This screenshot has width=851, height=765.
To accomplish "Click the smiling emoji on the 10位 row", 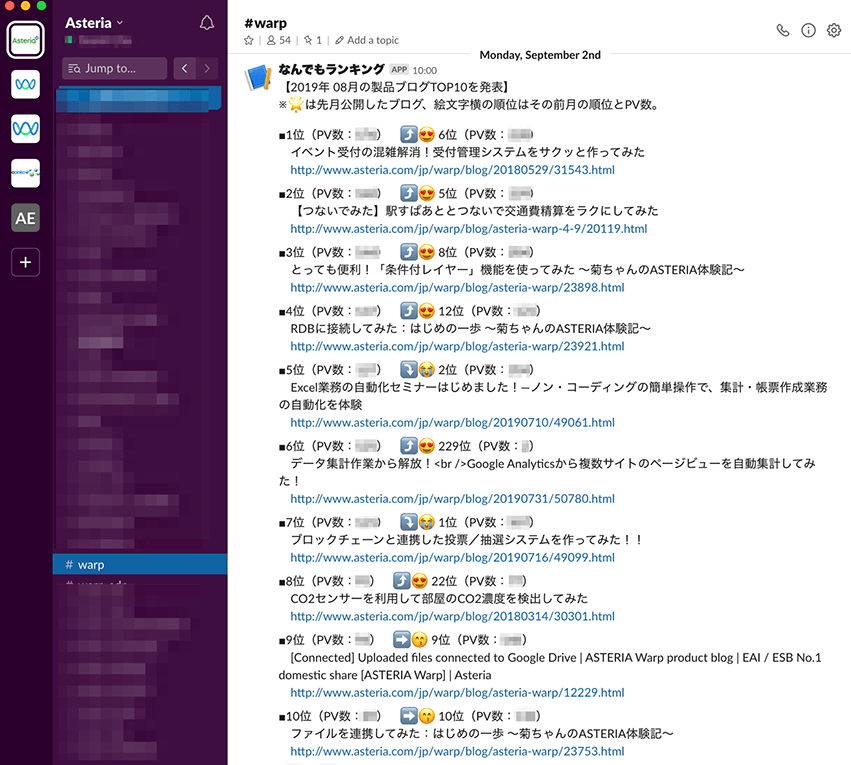I will pyautogui.click(x=427, y=716).
